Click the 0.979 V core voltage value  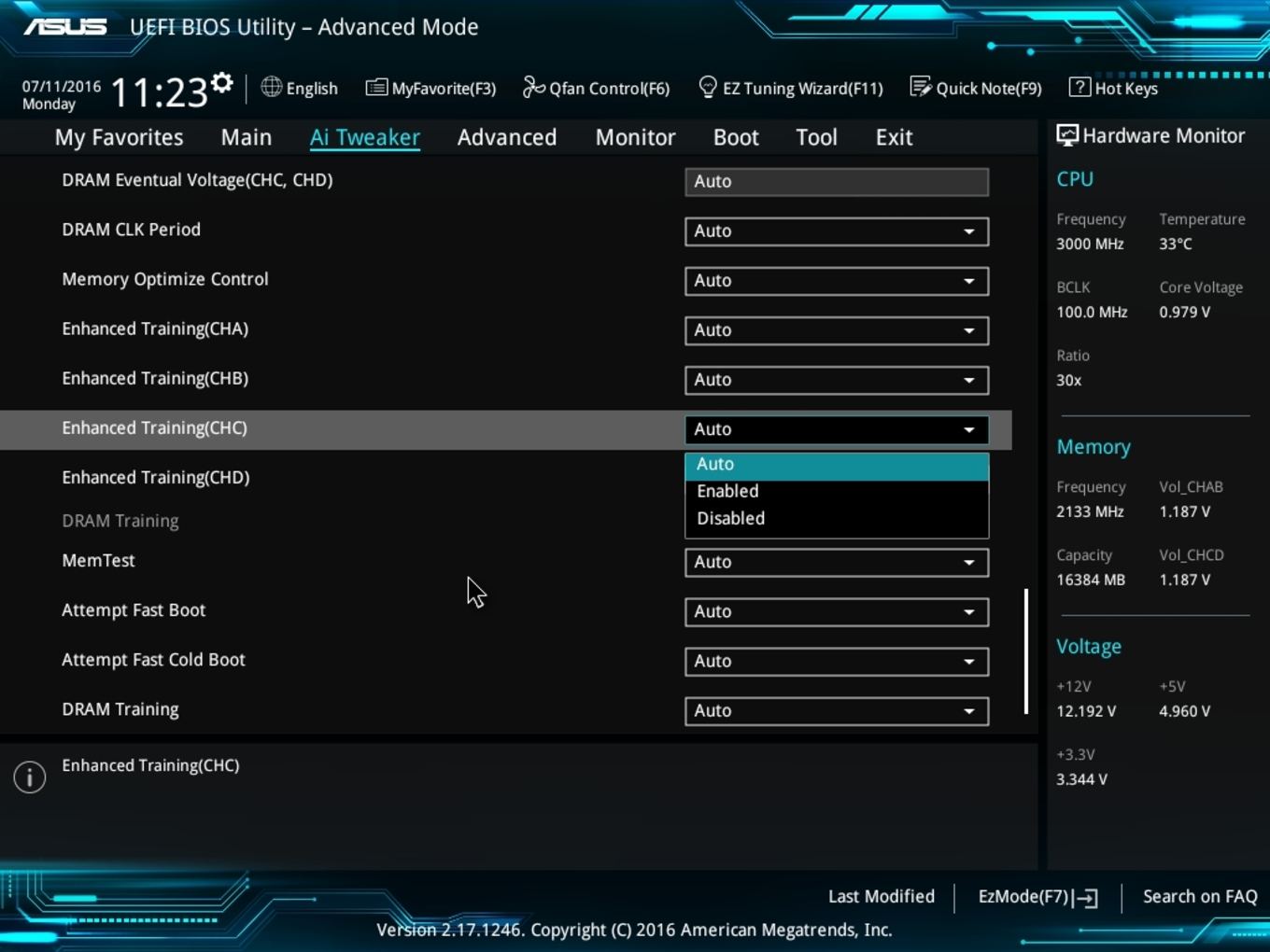[x=1184, y=312]
